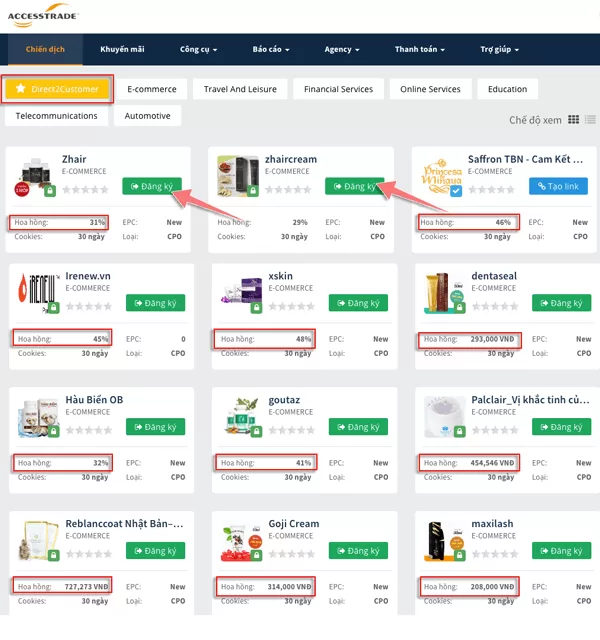This screenshot has height=640, width=600.
Task: Click the 293,000 VND commission value
Action: (492, 339)
